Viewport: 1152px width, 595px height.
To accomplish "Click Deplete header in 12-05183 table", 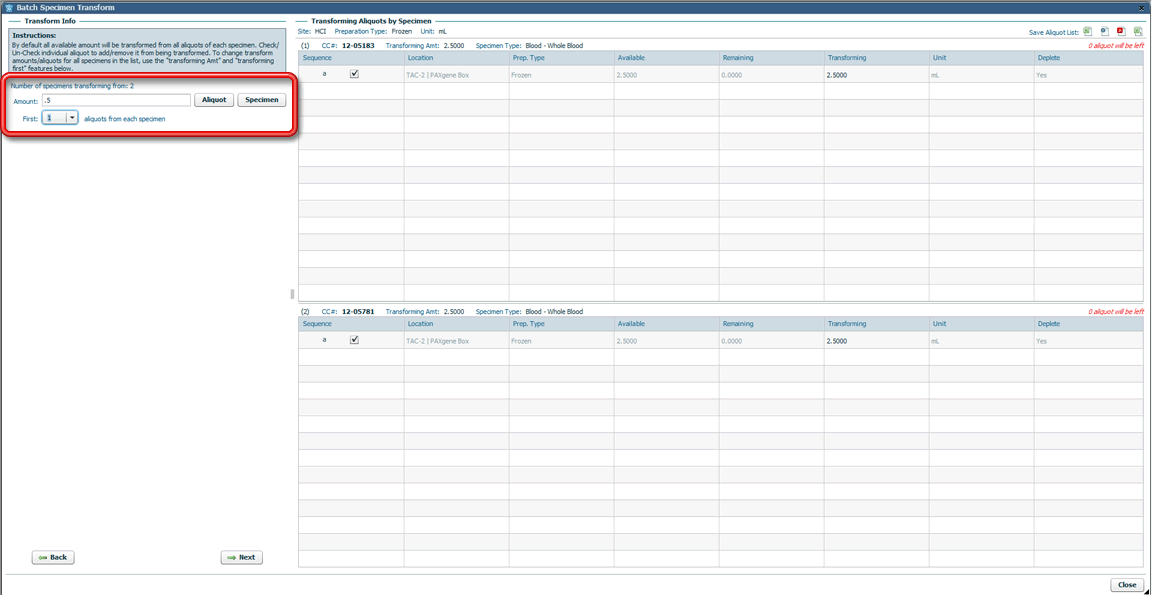I will tap(1089, 57).
